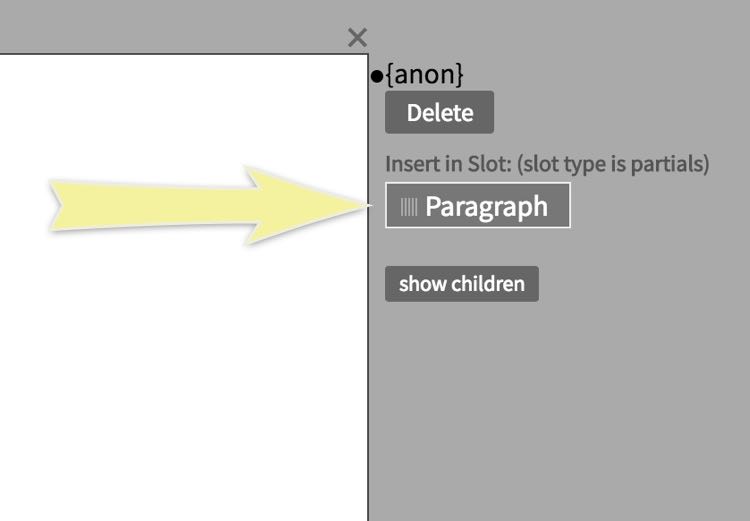
Task: Insert the Paragraph partial into the slot
Action: (478, 206)
